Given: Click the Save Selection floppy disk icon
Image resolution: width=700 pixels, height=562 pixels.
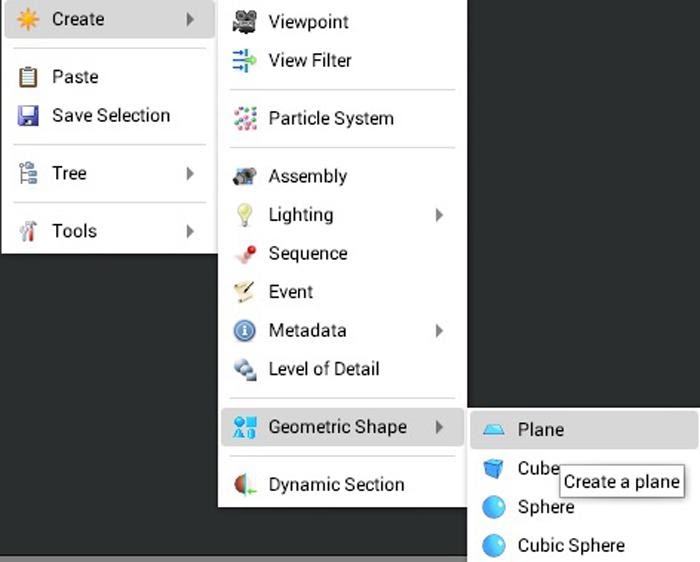Looking at the screenshot, I should coord(28,116).
